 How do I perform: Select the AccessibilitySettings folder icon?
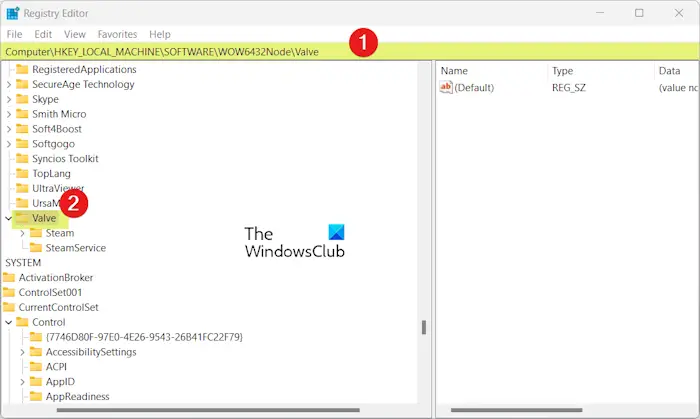tap(36, 352)
